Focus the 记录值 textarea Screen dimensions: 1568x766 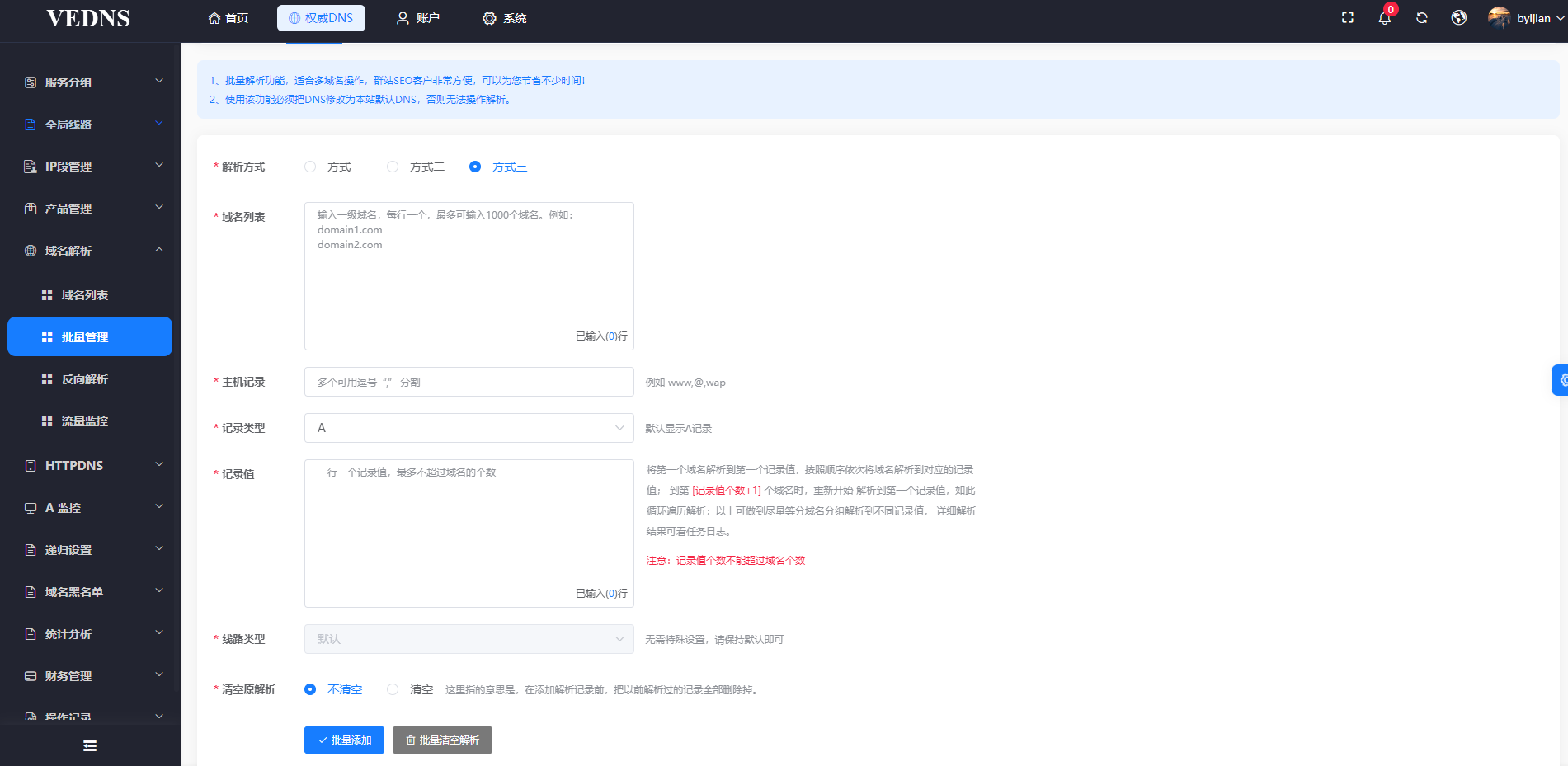[x=469, y=533]
